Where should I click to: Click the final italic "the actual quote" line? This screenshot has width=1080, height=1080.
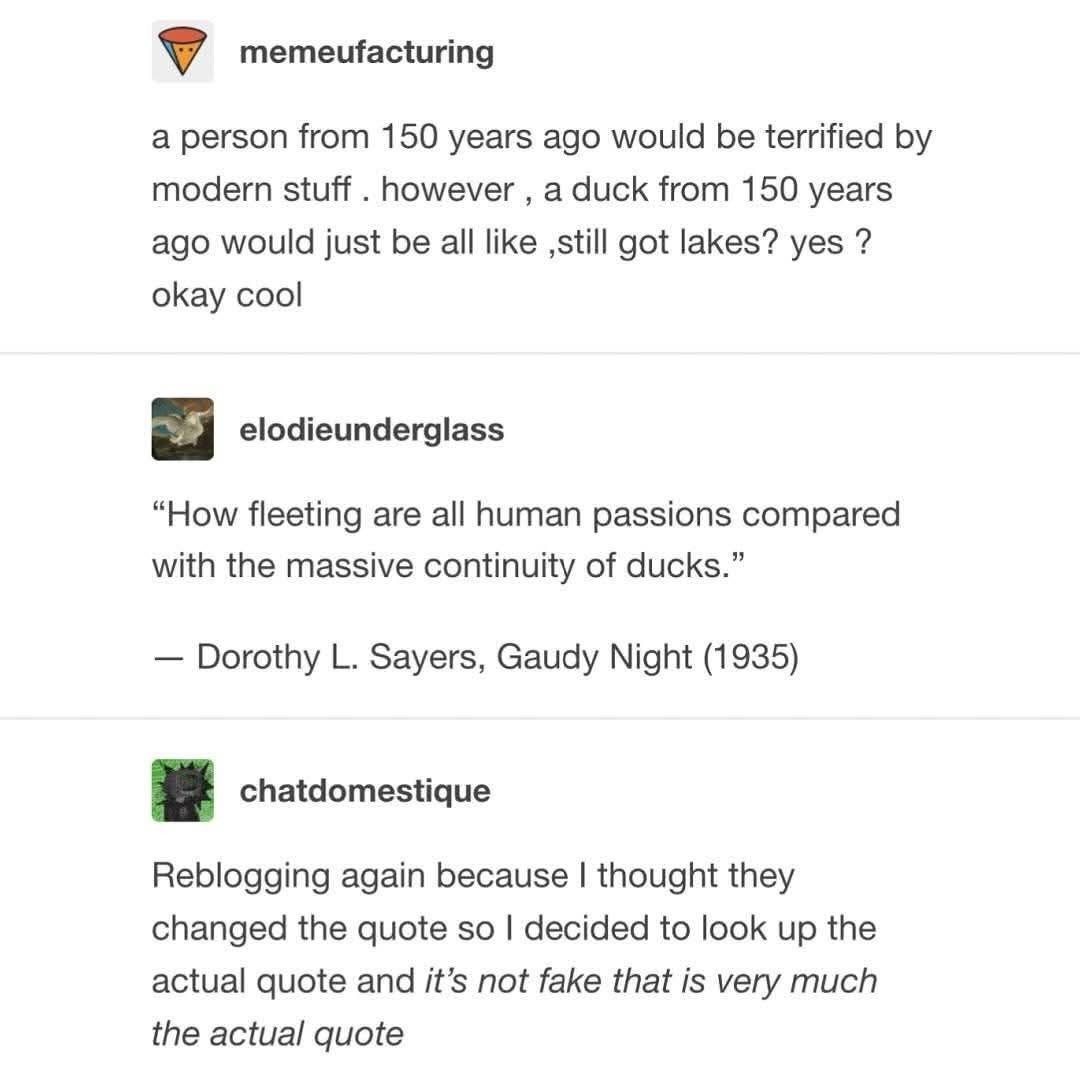point(277,1033)
